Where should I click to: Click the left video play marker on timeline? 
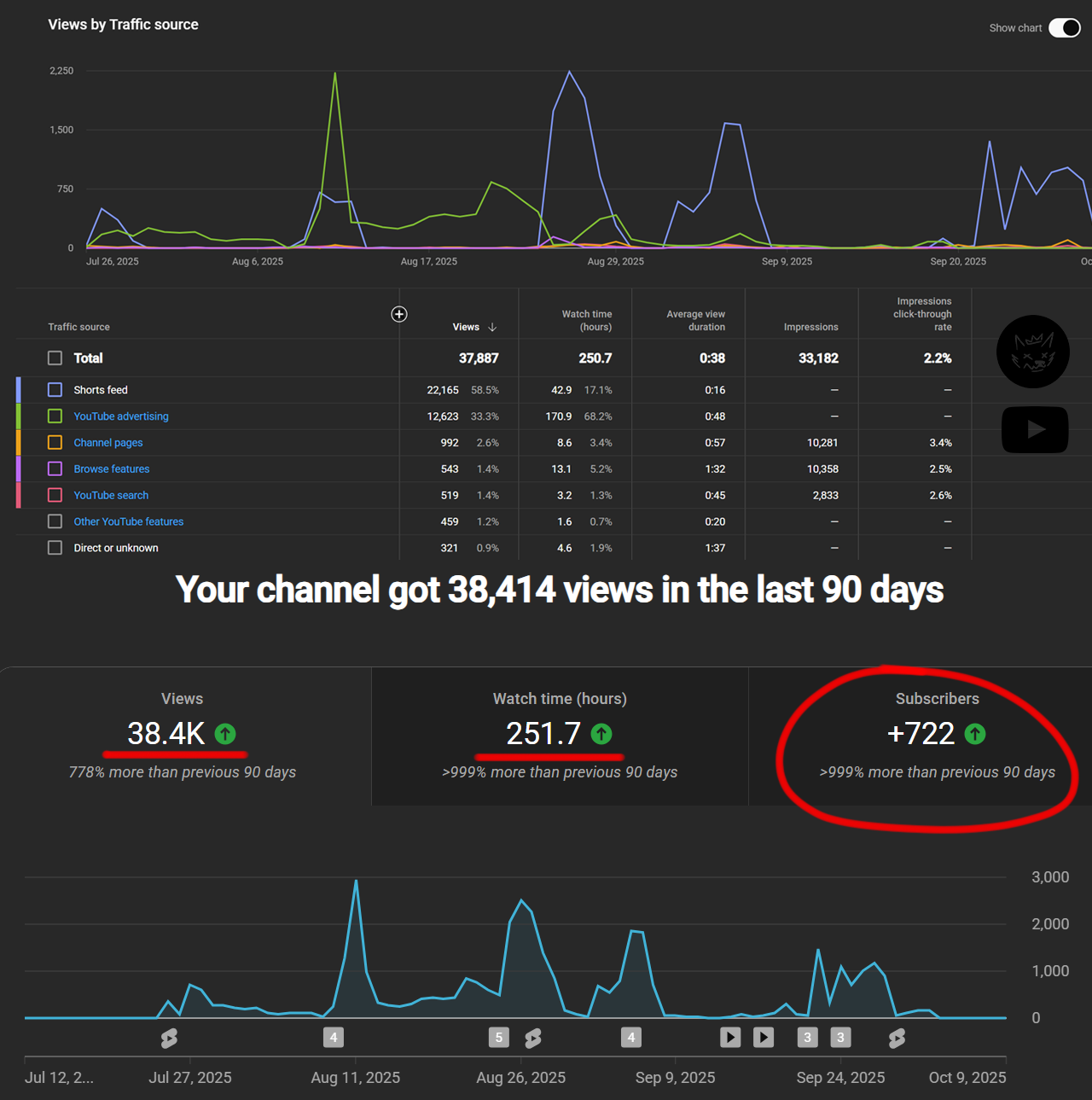(730, 1038)
